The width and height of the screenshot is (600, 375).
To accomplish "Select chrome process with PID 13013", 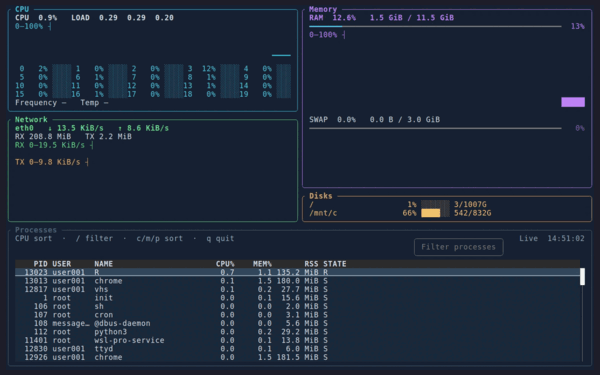I will [298, 281].
